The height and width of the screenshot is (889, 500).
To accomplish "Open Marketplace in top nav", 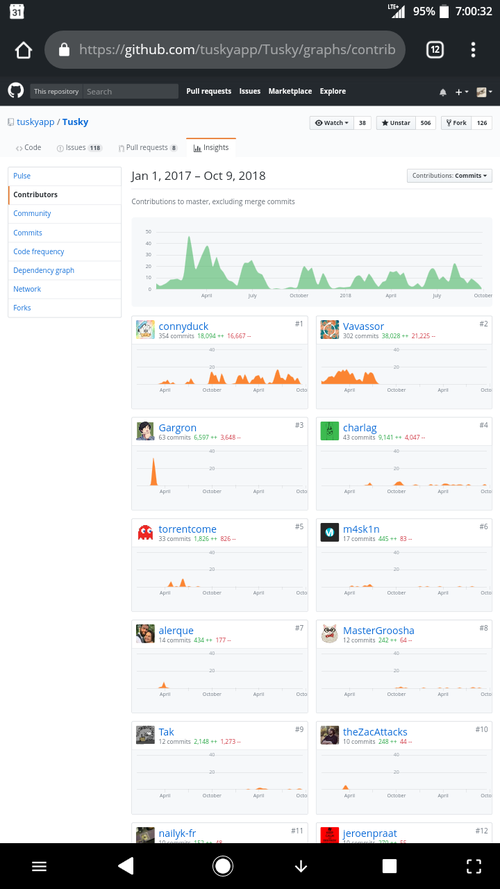I will tap(290, 91).
